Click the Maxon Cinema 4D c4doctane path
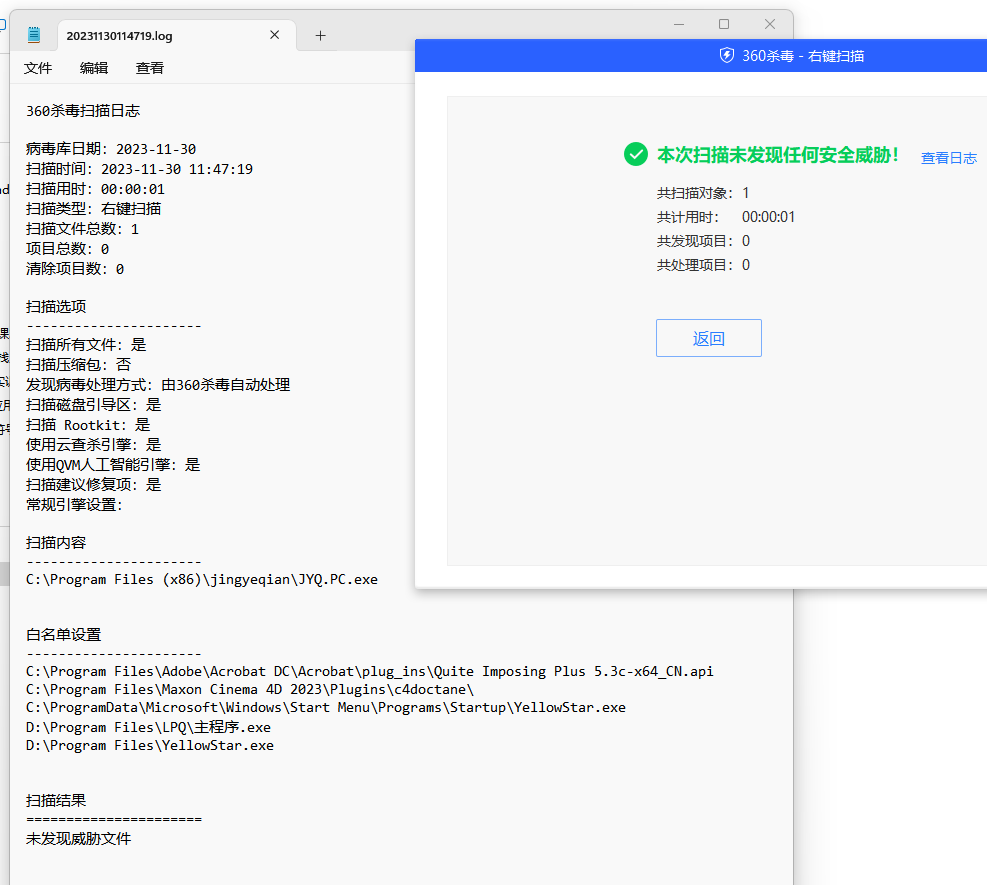 coord(250,690)
